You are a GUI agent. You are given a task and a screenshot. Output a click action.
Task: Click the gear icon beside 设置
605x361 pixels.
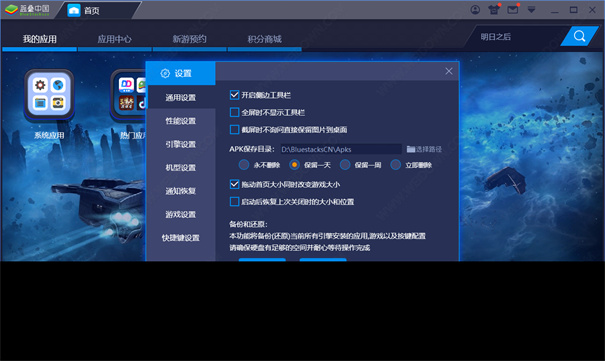click(x=165, y=73)
